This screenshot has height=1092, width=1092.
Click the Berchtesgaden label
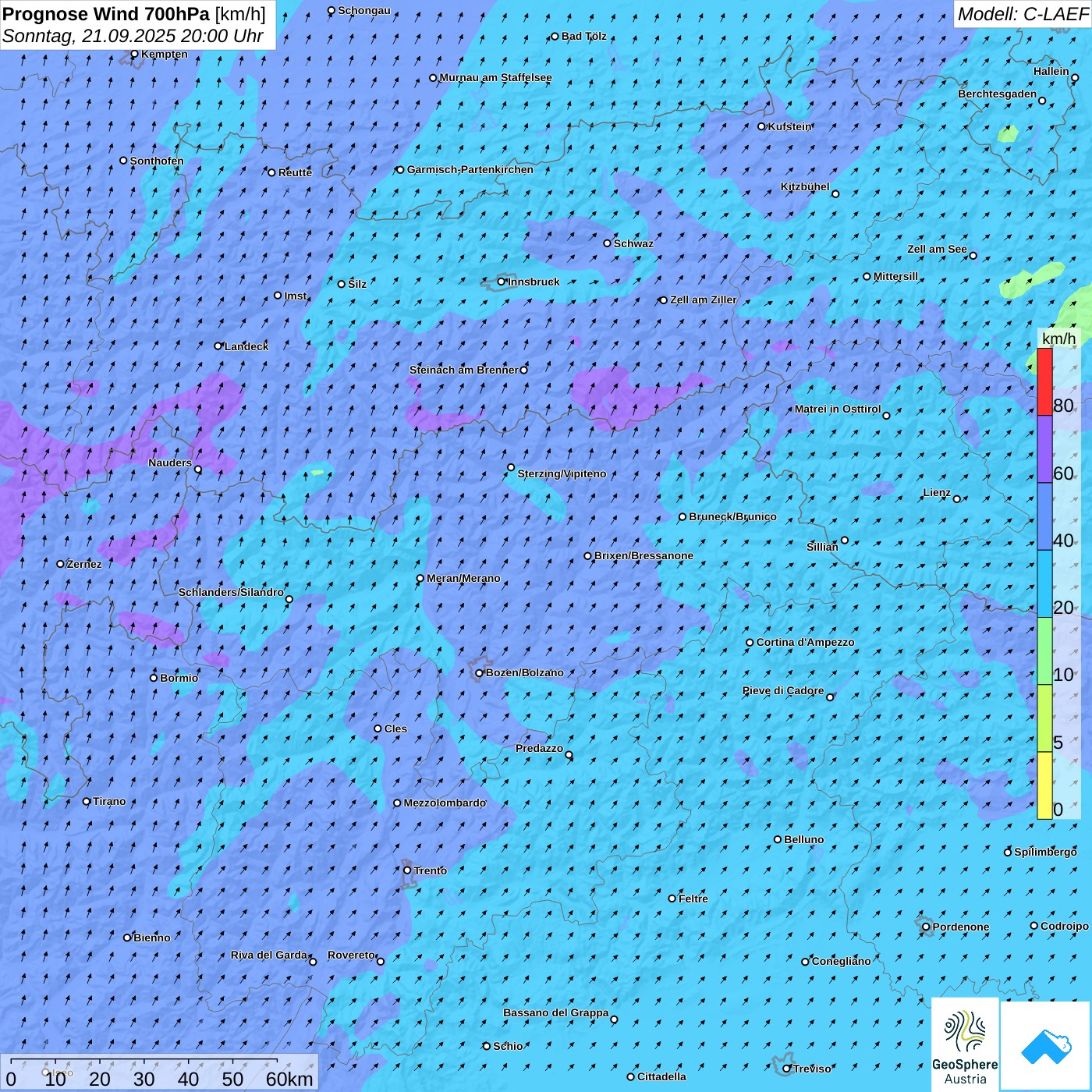pos(998,94)
